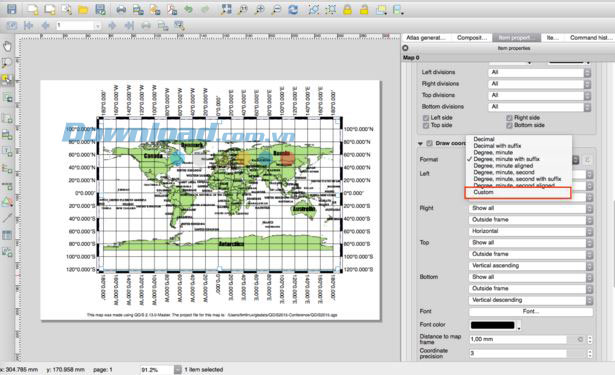Click the Zoom in magnifier icon
Image resolution: width=615 pixels, height=375 pixels.
(x=260, y=9)
